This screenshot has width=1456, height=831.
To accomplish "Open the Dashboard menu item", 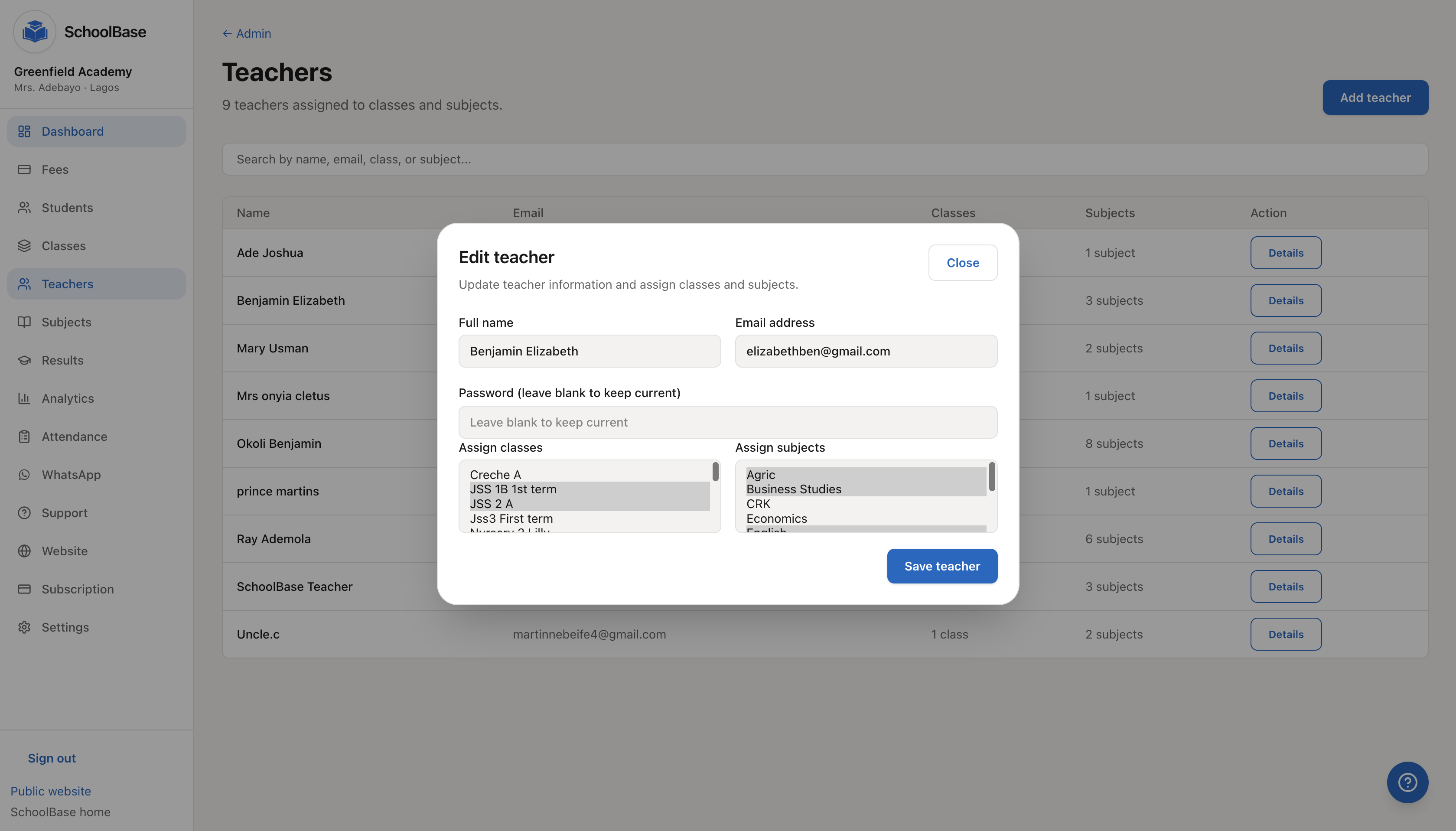I will coord(96,131).
